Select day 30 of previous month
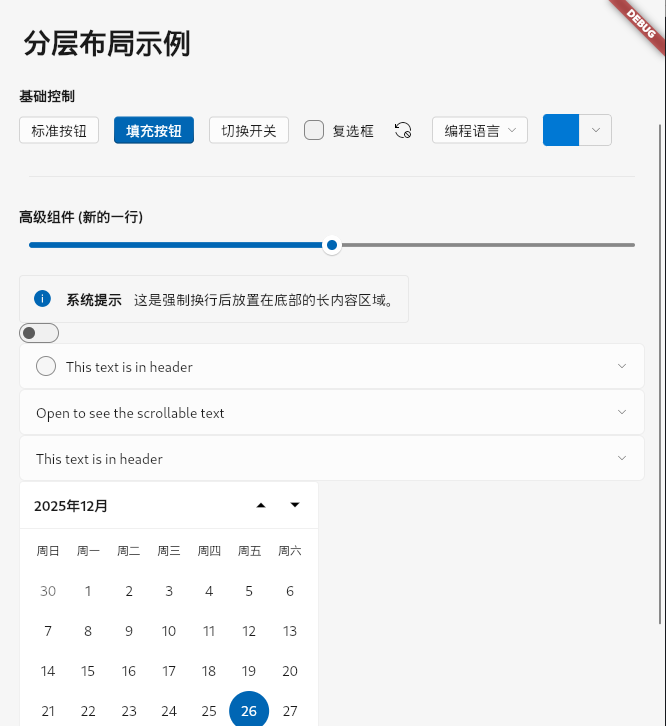Image resolution: width=666 pixels, height=726 pixels. (x=48, y=591)
